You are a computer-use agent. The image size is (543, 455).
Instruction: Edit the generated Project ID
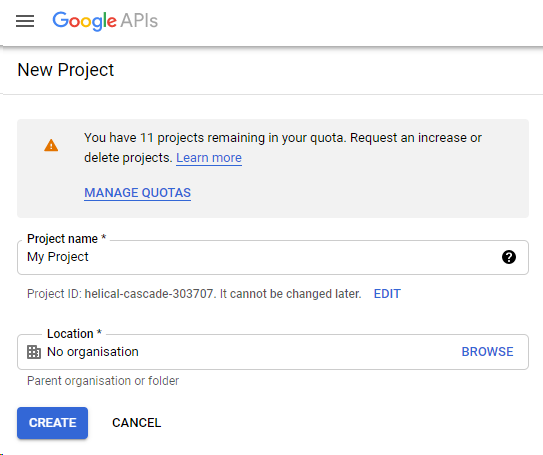point(387,294)
